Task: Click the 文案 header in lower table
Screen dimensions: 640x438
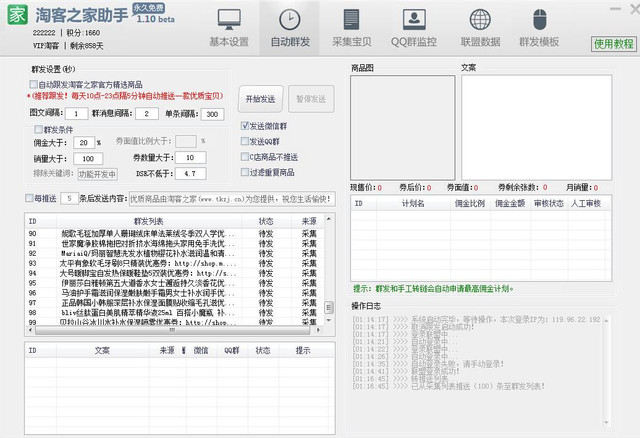Action: [x=102, y=350]
